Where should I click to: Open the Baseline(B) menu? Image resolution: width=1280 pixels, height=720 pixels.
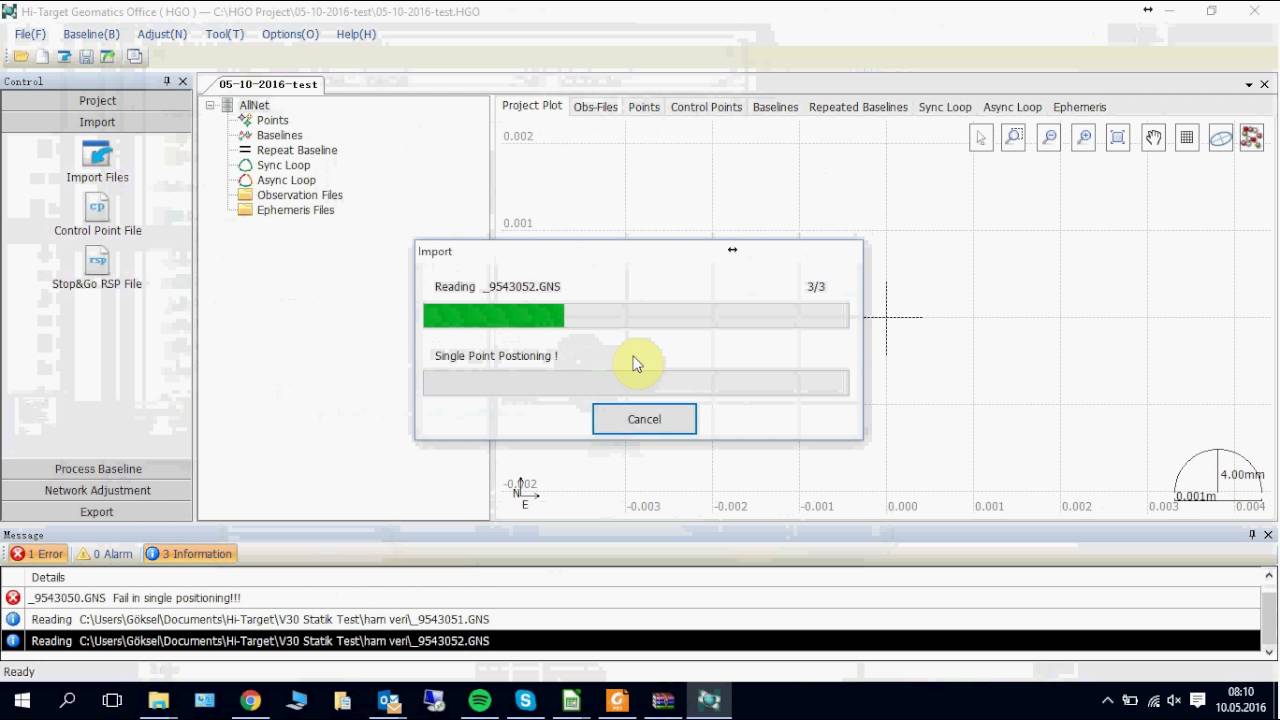click(91, 34)
